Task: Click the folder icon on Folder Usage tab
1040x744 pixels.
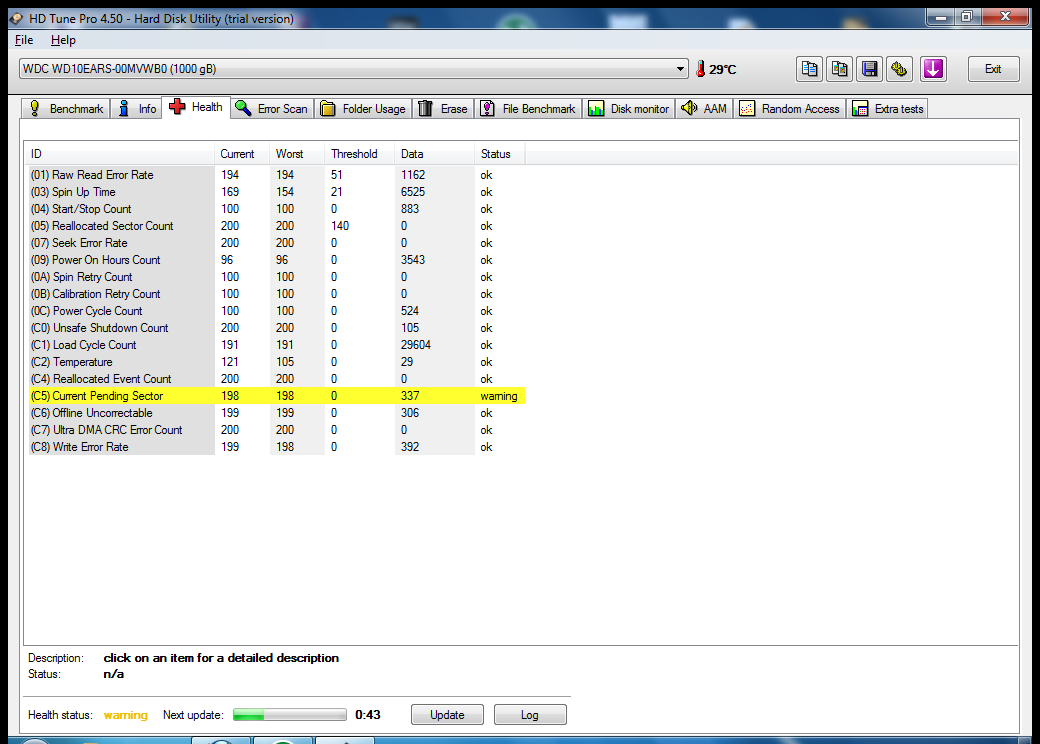Action: coord(328,109)
